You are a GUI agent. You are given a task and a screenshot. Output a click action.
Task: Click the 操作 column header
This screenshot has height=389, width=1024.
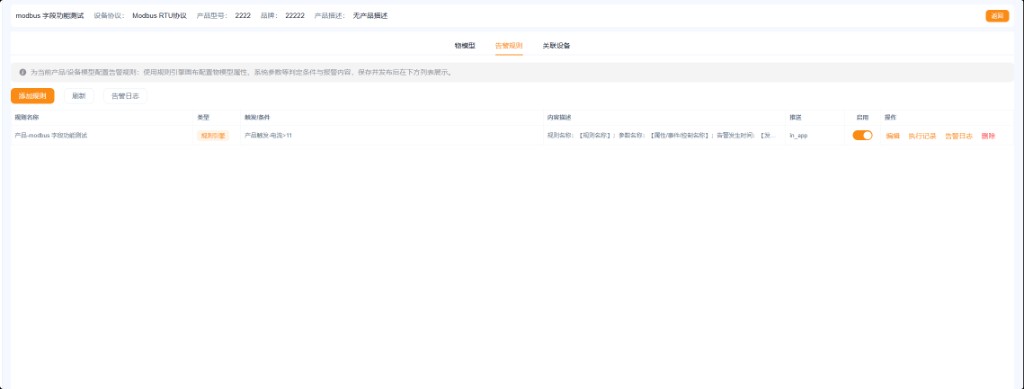(x=891, y=117)
